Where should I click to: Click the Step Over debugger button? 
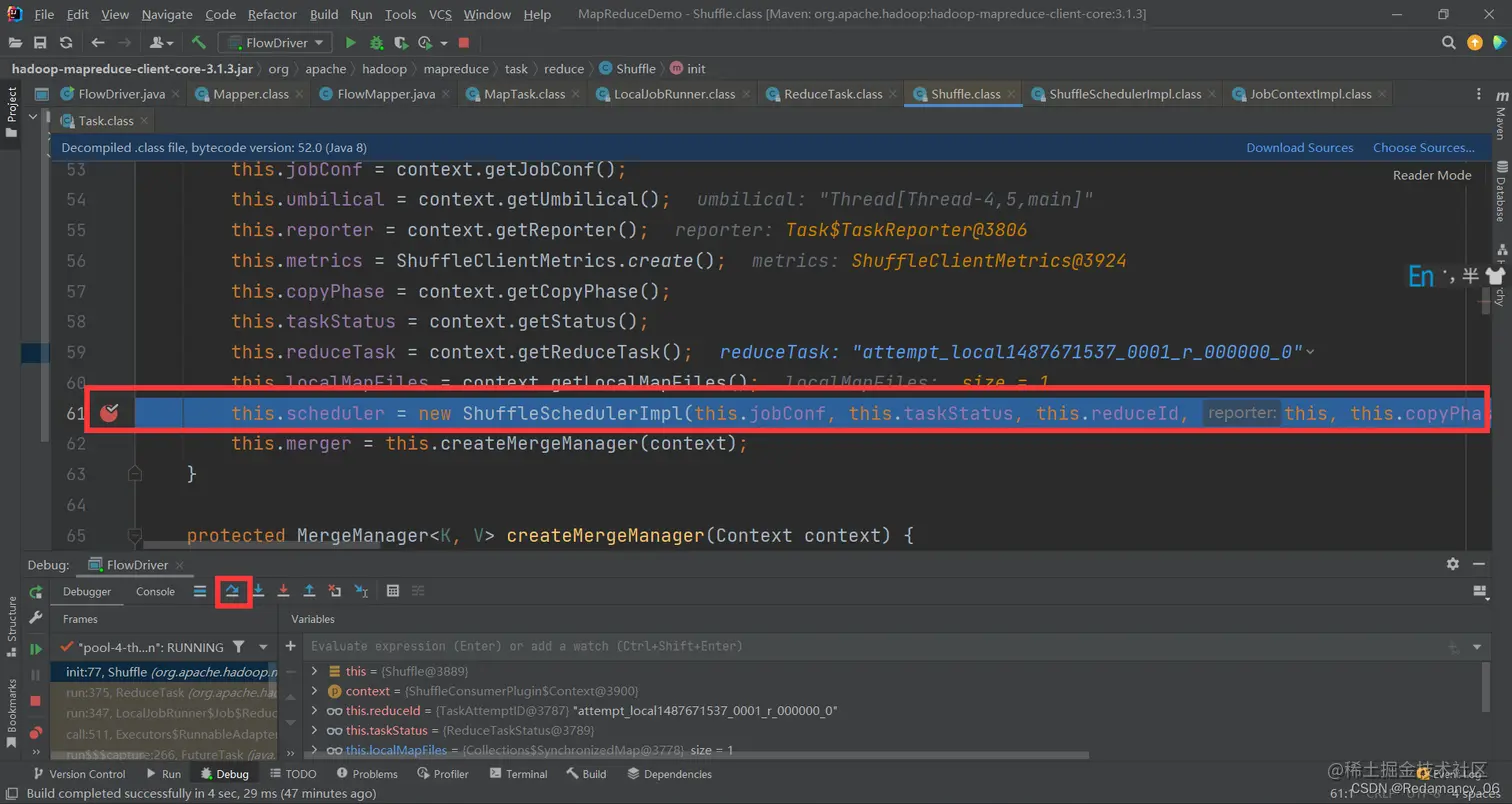(x=232, y=591)
